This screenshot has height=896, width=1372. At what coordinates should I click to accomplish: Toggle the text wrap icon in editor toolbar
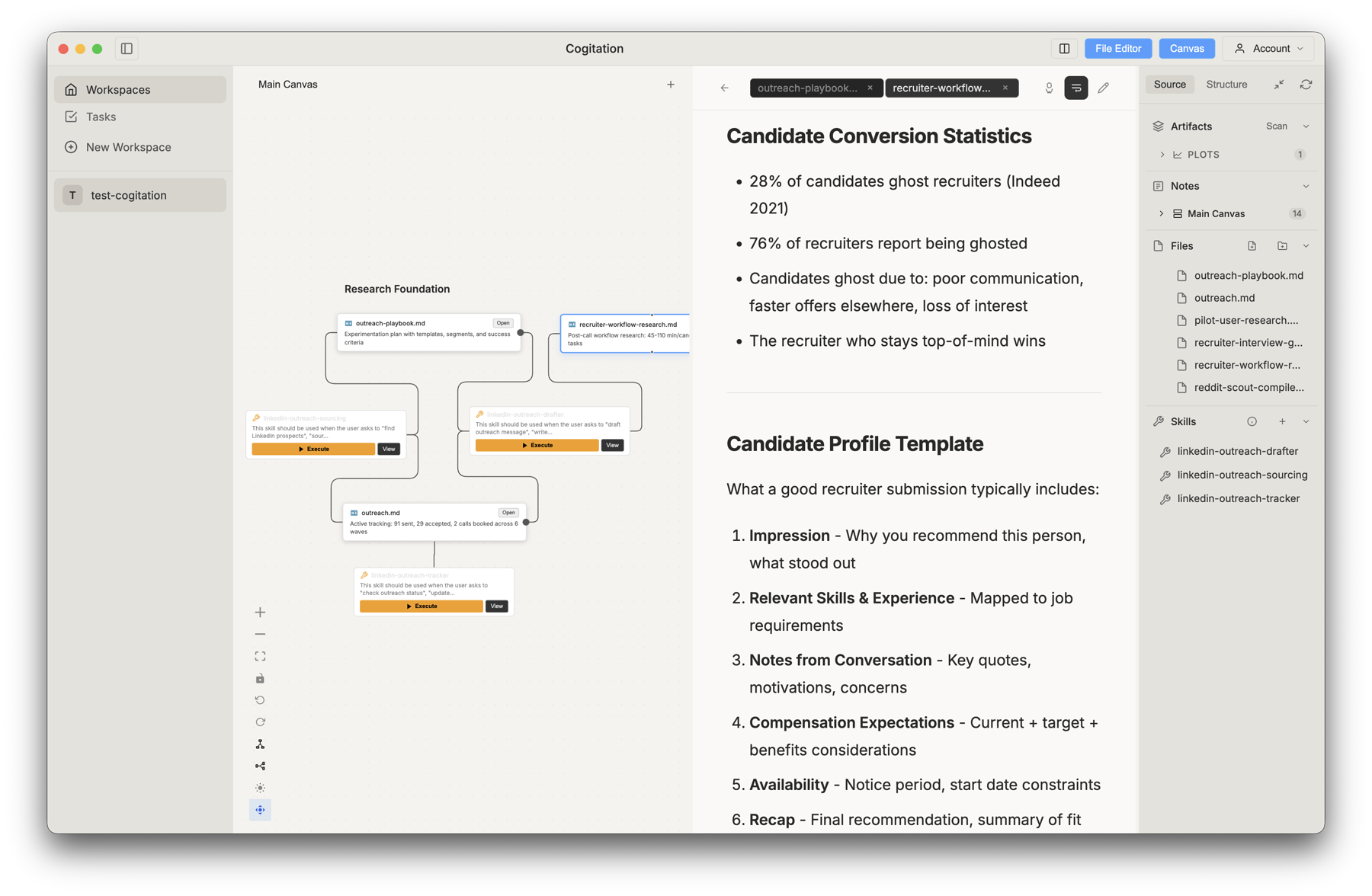pos(1075,88)
